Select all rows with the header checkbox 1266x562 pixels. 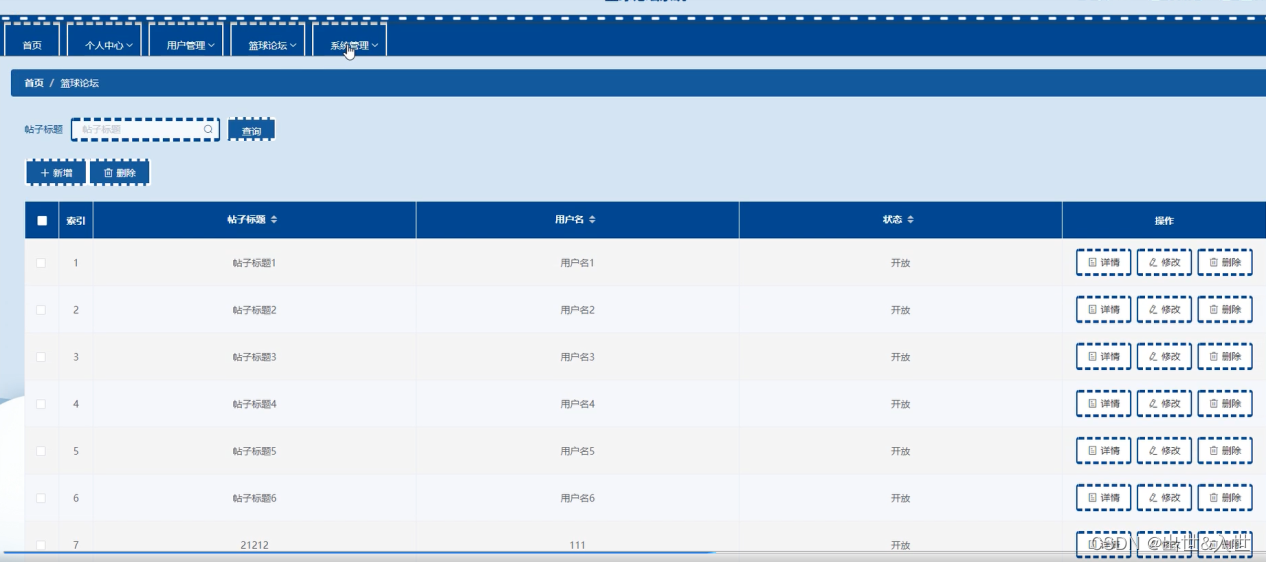pos(42,221)
